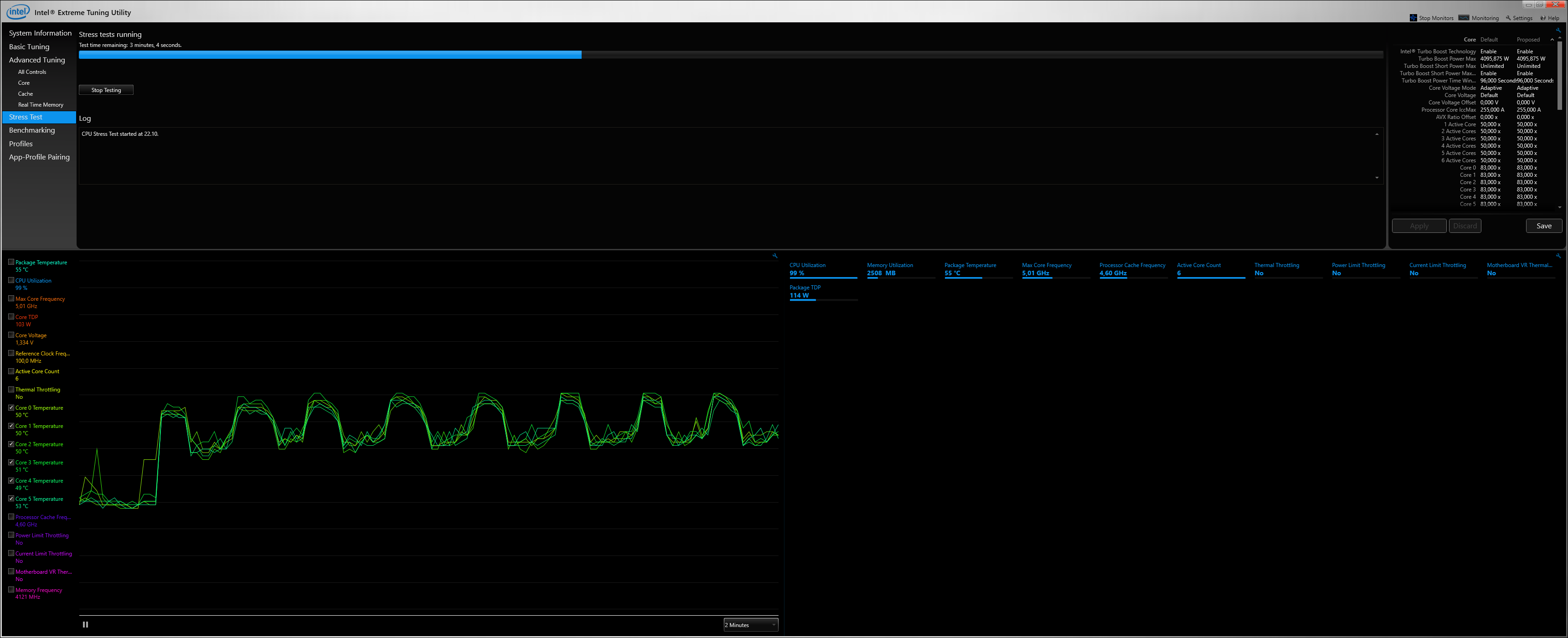Click the log box scroll-up arrow

[1377, 134]
